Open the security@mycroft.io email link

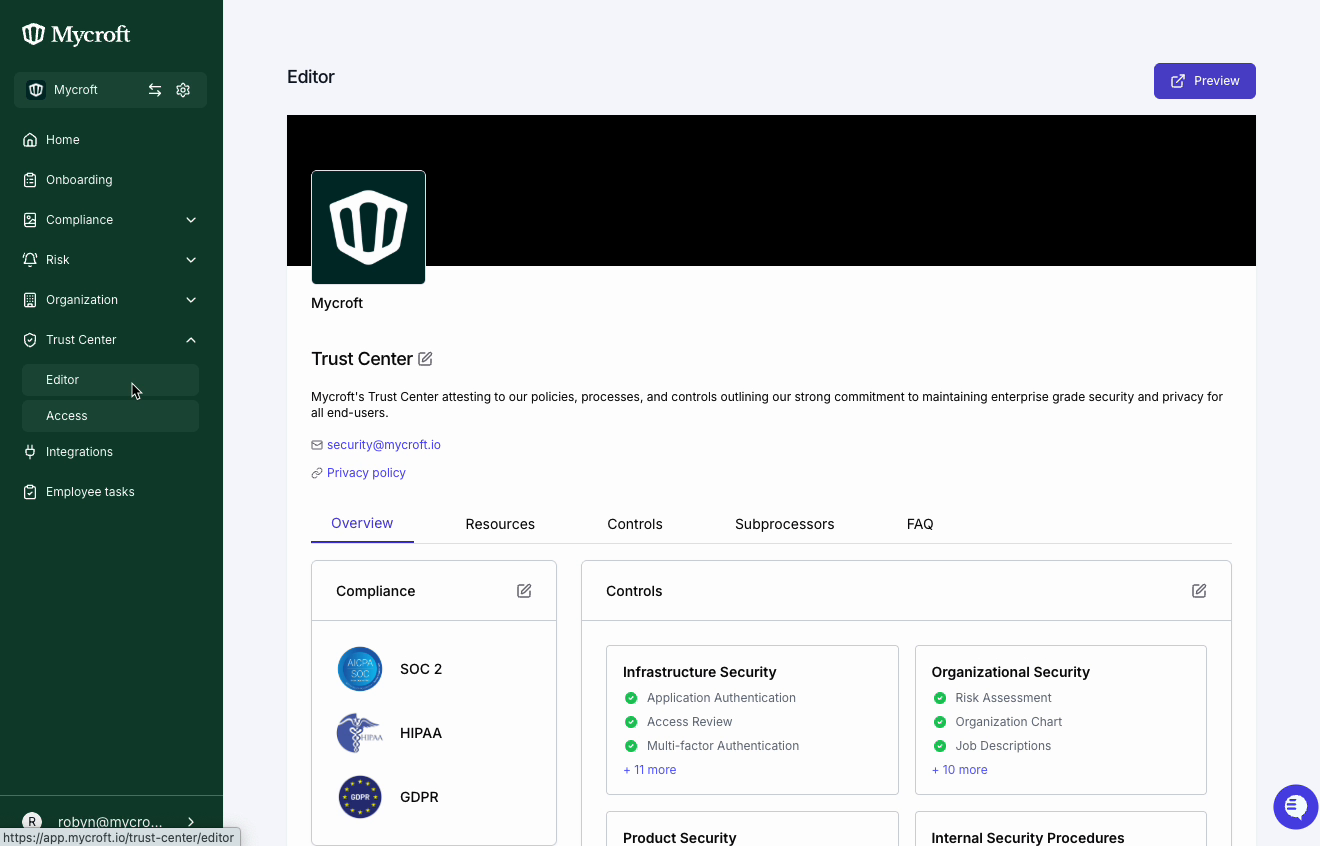point(383,445)
